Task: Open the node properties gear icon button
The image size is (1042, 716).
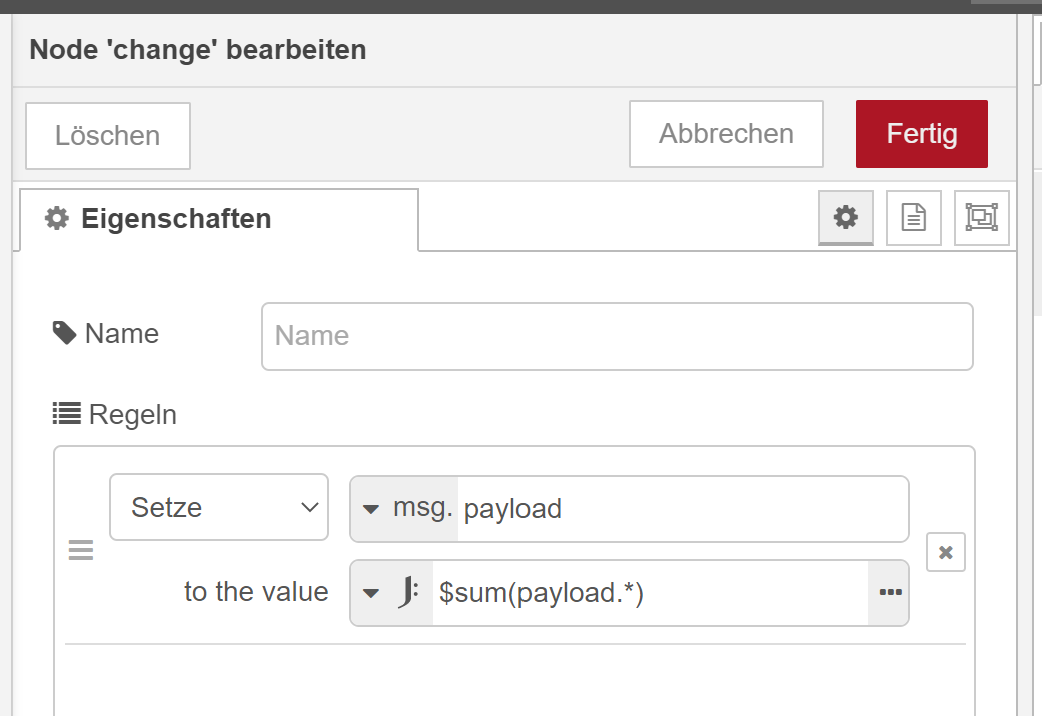Action: 846,217
